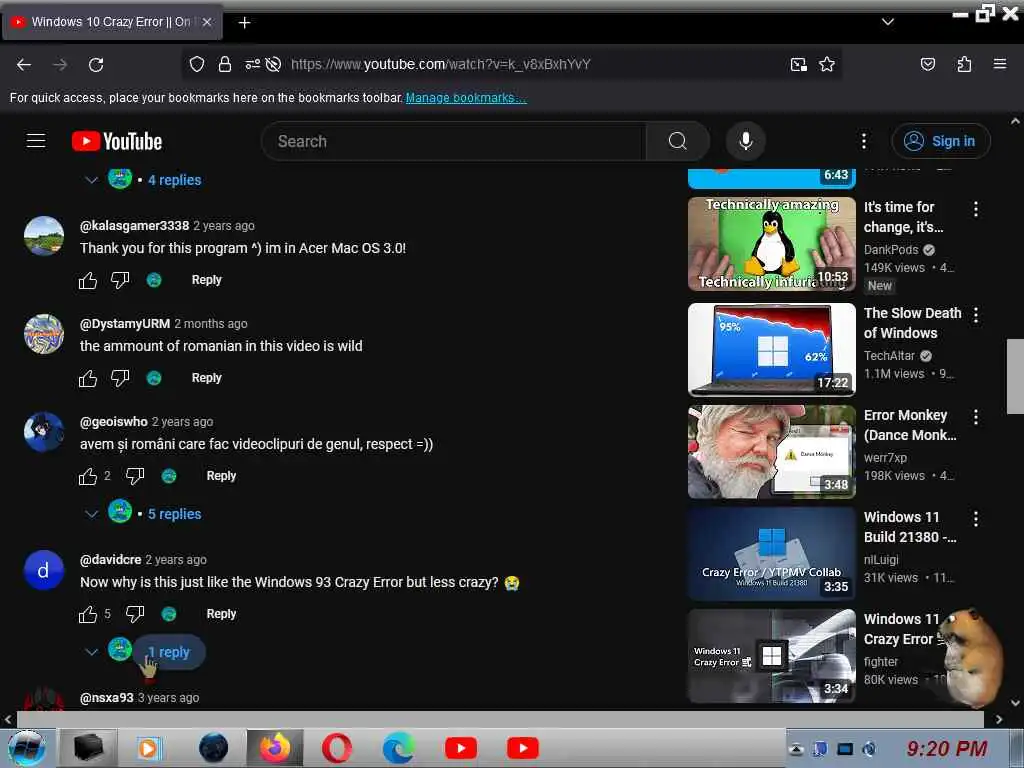Click the 9:20 PM taskbar clock
1024x768 pixels.
coord(946,748)
